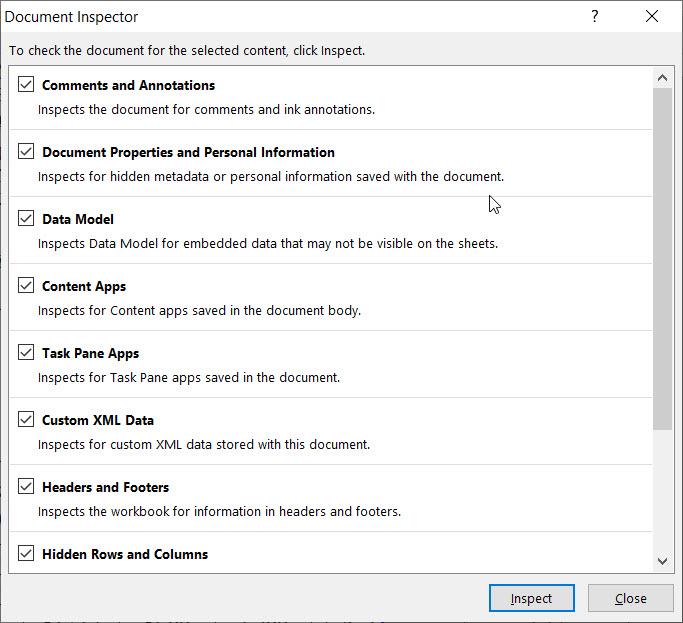Image resolution: width=683 pixels, height=623 pixels.
Task: Disable the Content Apps inspection checkbox
Action: pyautogui.click(x=26, y=286)
